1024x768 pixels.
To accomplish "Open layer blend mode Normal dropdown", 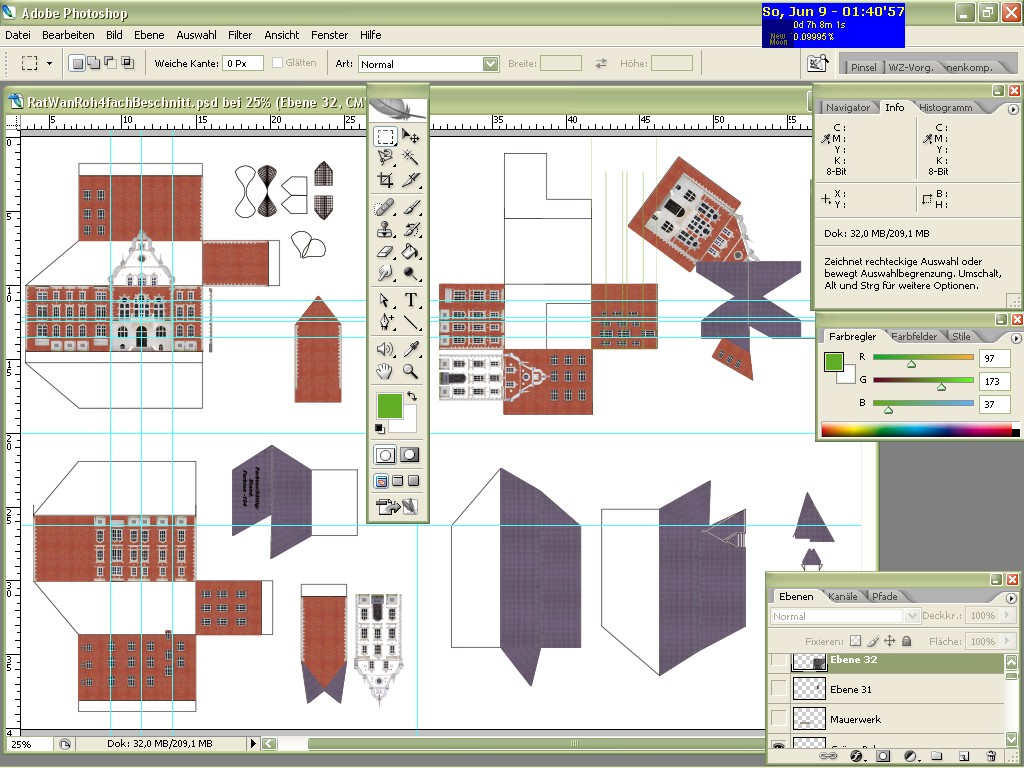I will tap(912, 616).
